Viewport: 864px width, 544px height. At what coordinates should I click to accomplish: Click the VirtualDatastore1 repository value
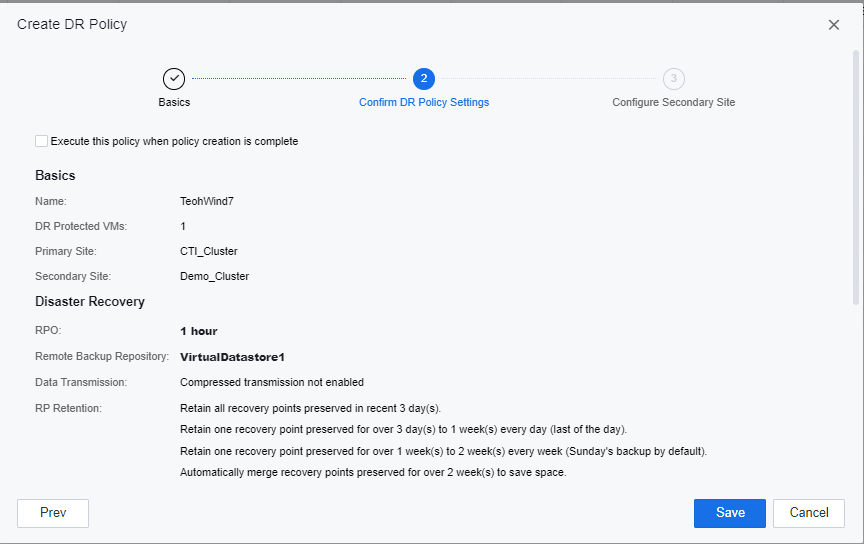[x=234, y=356]
